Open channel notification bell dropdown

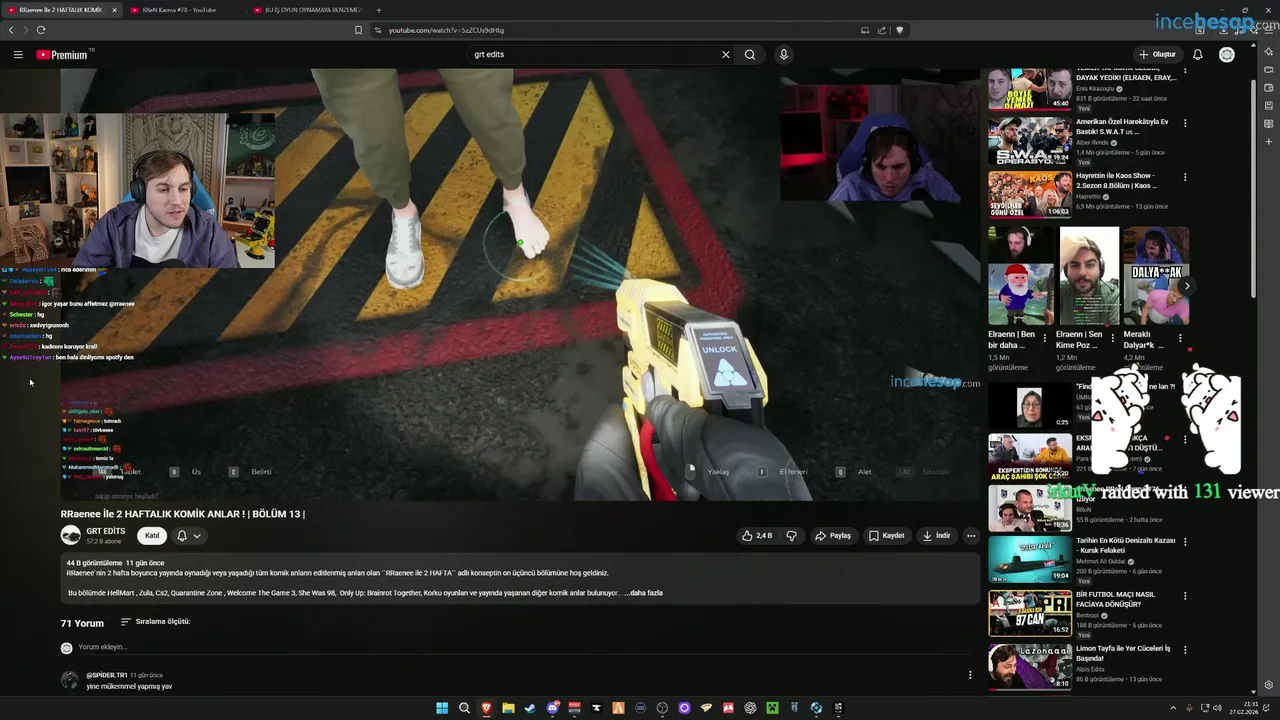(x=189, y=536)
